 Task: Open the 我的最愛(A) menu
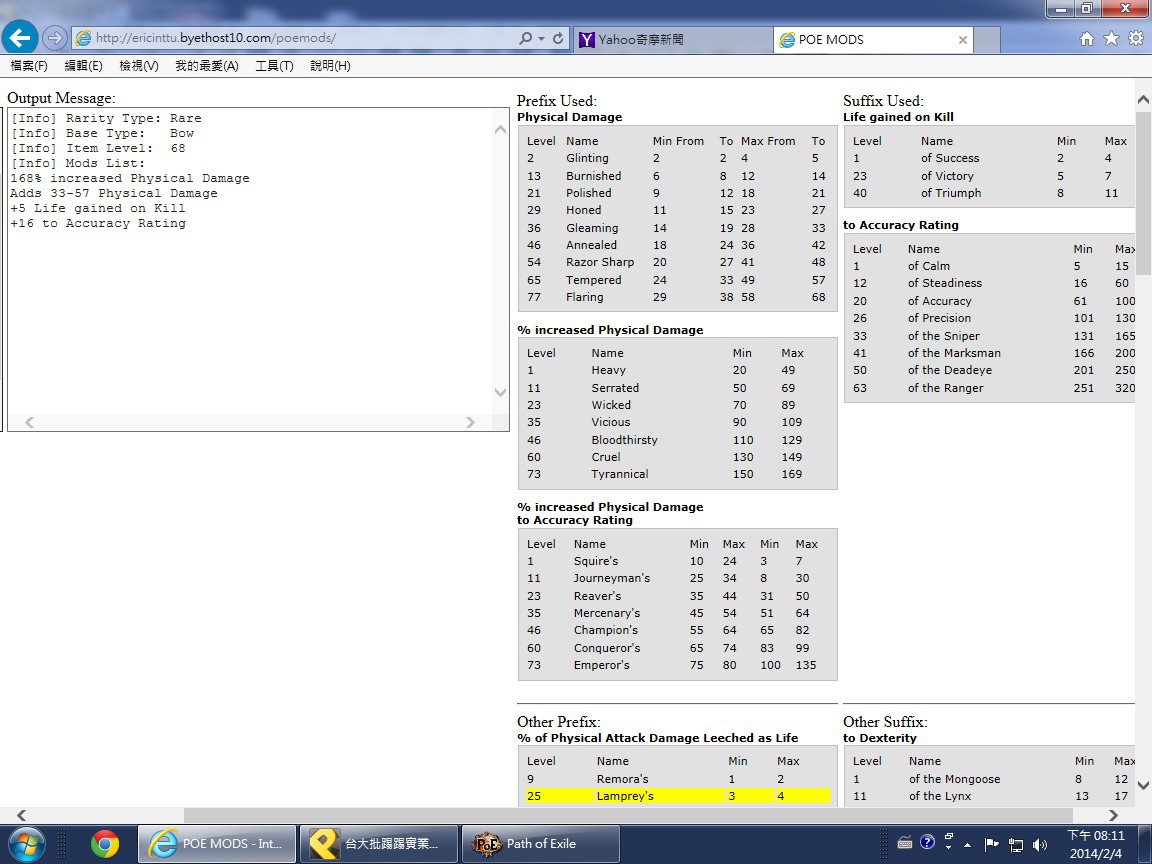click(x=206, y=66)
